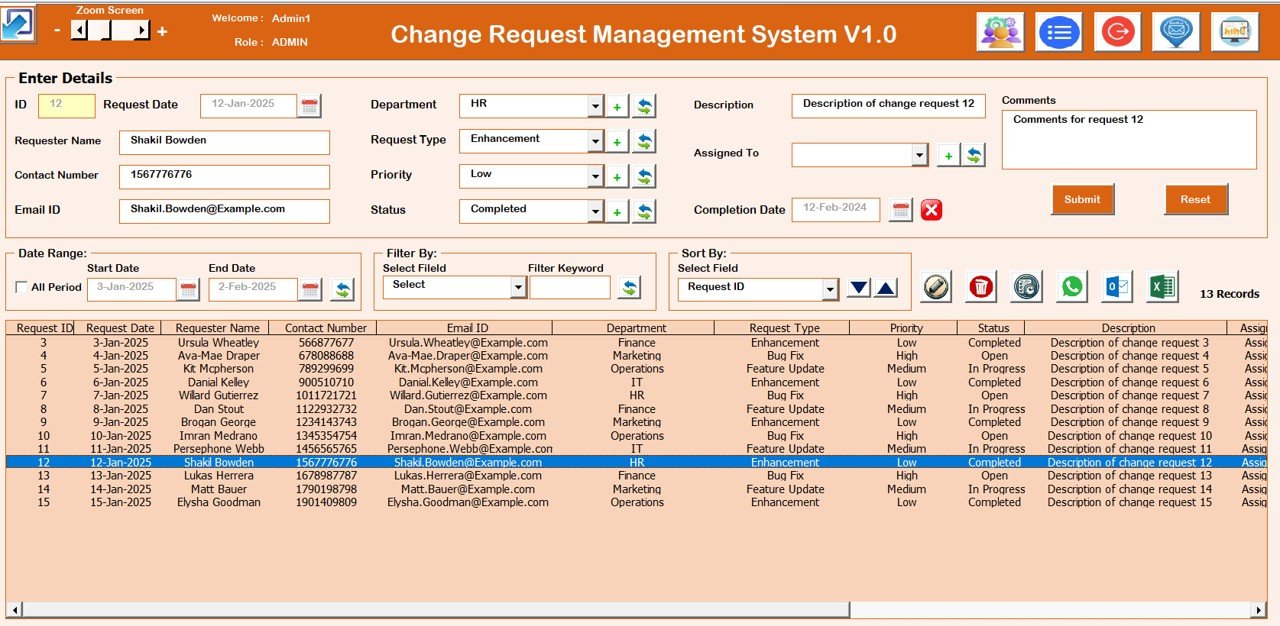Open the user management icon in header
The height and width of the screenshot is (626, 1280).
(x=1000, y=32)
